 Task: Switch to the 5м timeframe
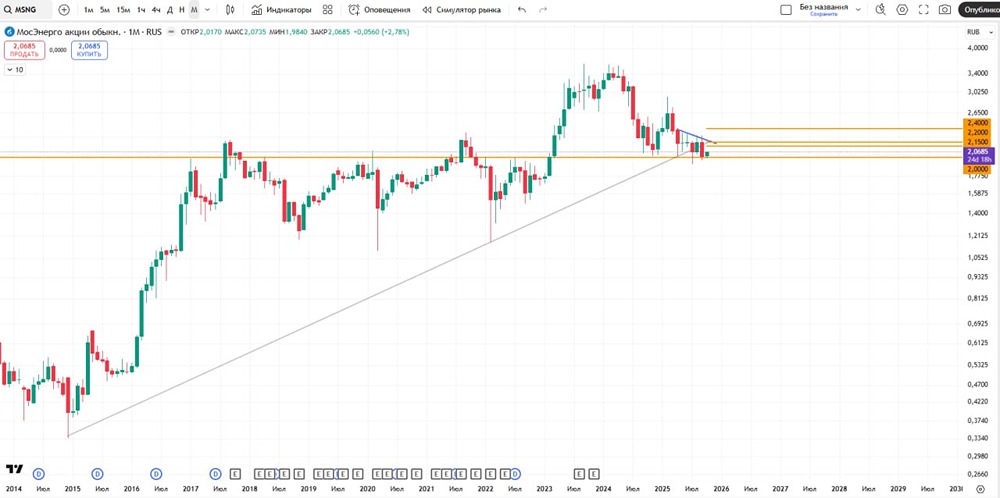point(105,10)
